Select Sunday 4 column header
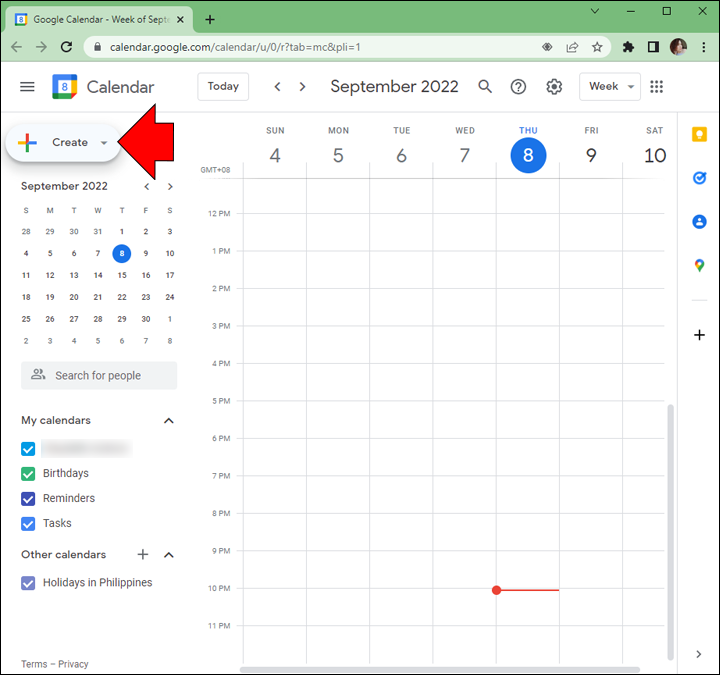 (x=275, y=146)
